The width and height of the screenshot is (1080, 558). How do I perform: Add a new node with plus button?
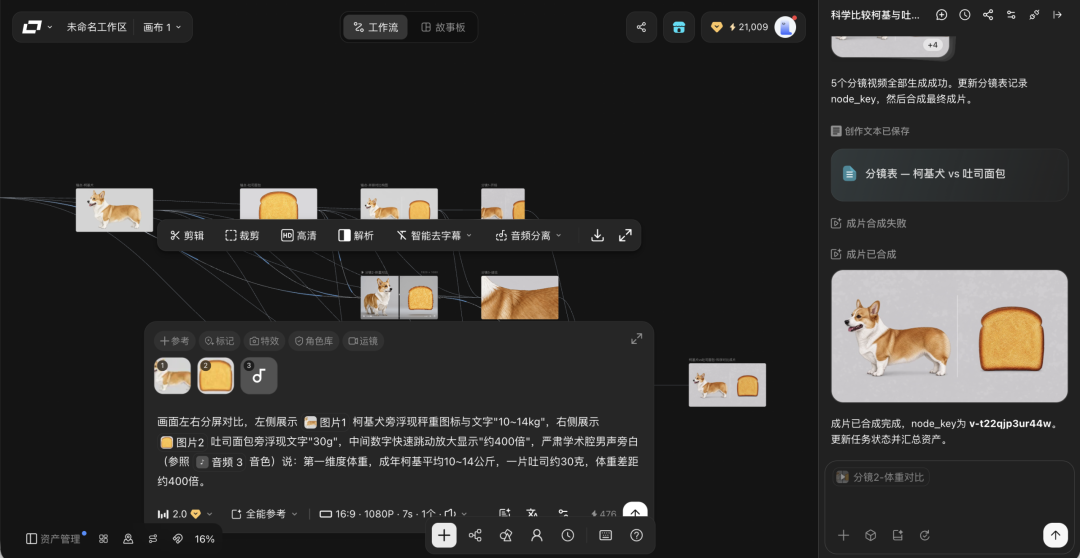pos(444,535)
